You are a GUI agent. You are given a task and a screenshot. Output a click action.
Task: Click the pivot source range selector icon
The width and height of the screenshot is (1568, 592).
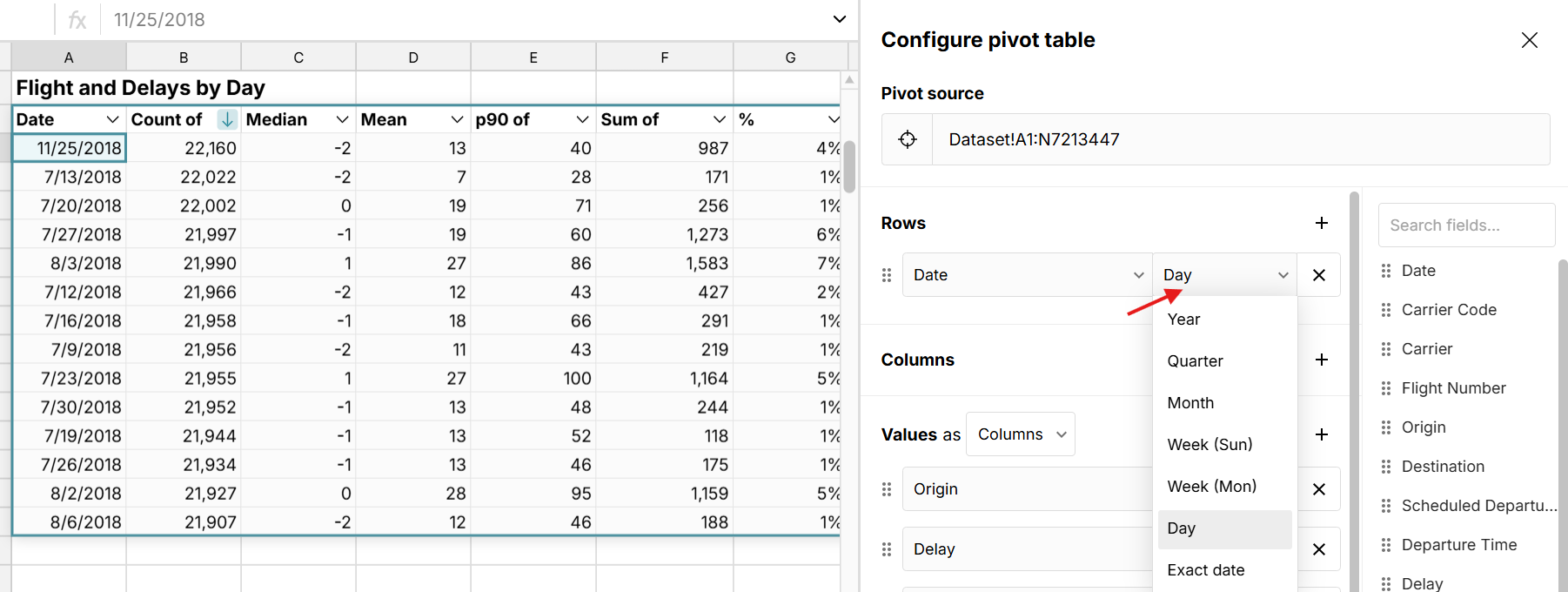click(x=907, y=139)
